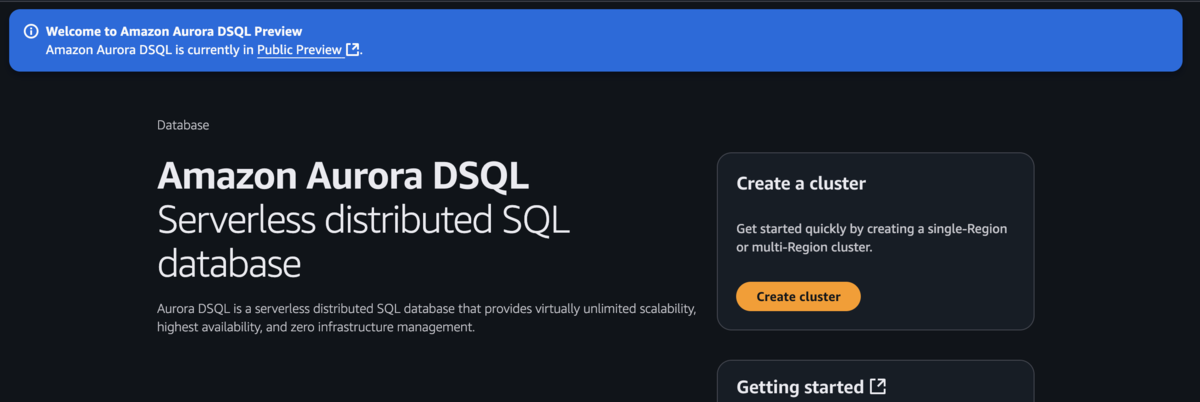Click the 'Get started quickly' description text

pyautogui.click(x=871, y=238)
